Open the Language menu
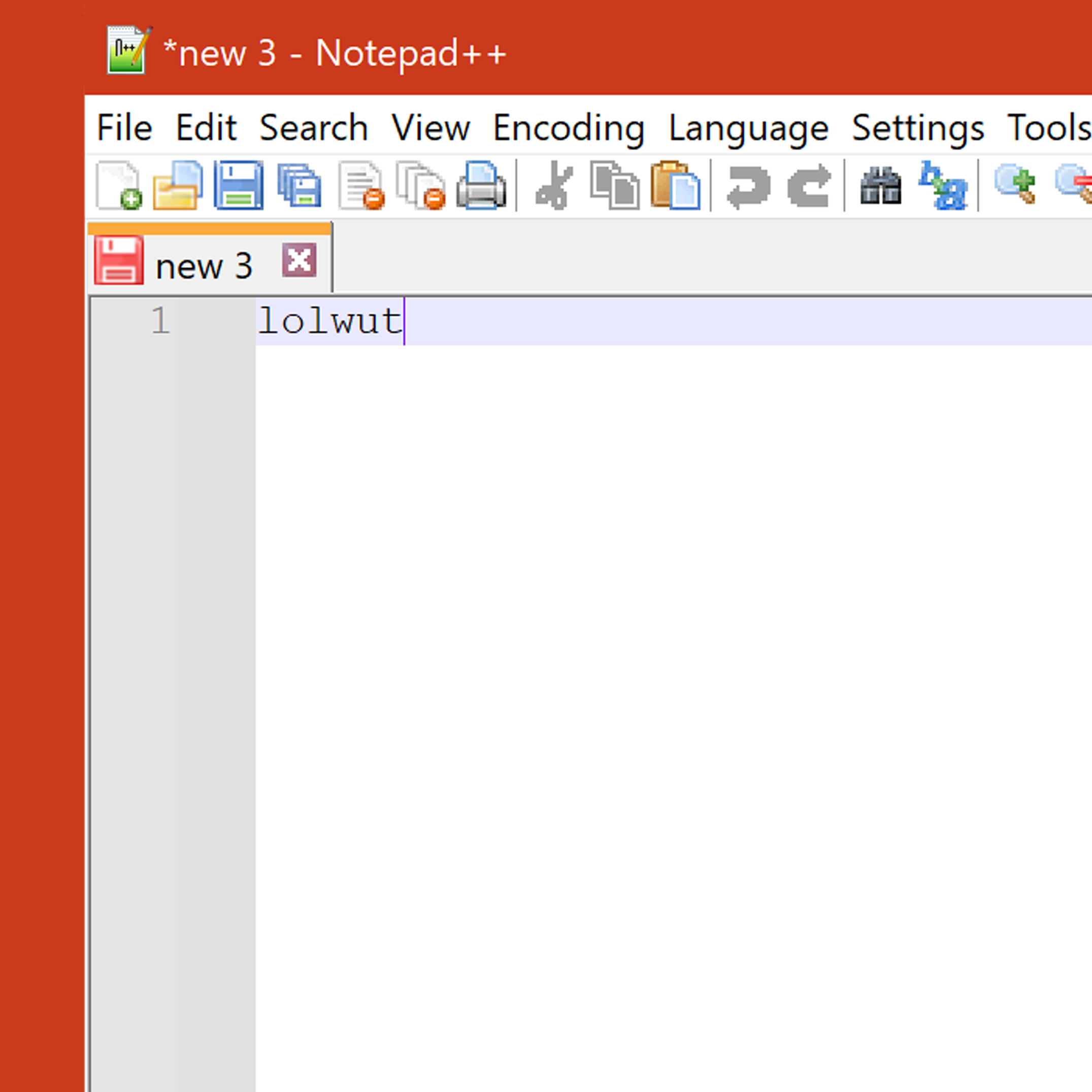This screenshot has width=1092, height=1092. click(x=748, y=129)
